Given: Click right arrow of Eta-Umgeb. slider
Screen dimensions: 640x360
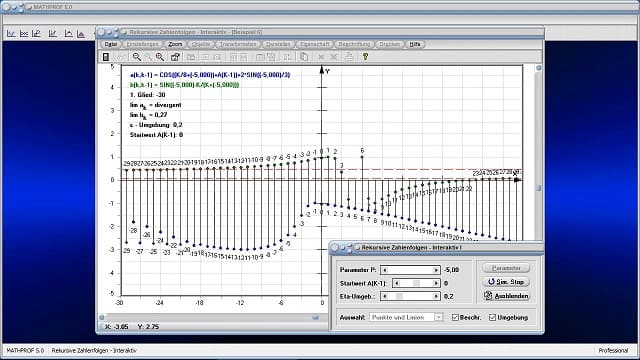Looking at the screenshot, I should coord(436,296).
